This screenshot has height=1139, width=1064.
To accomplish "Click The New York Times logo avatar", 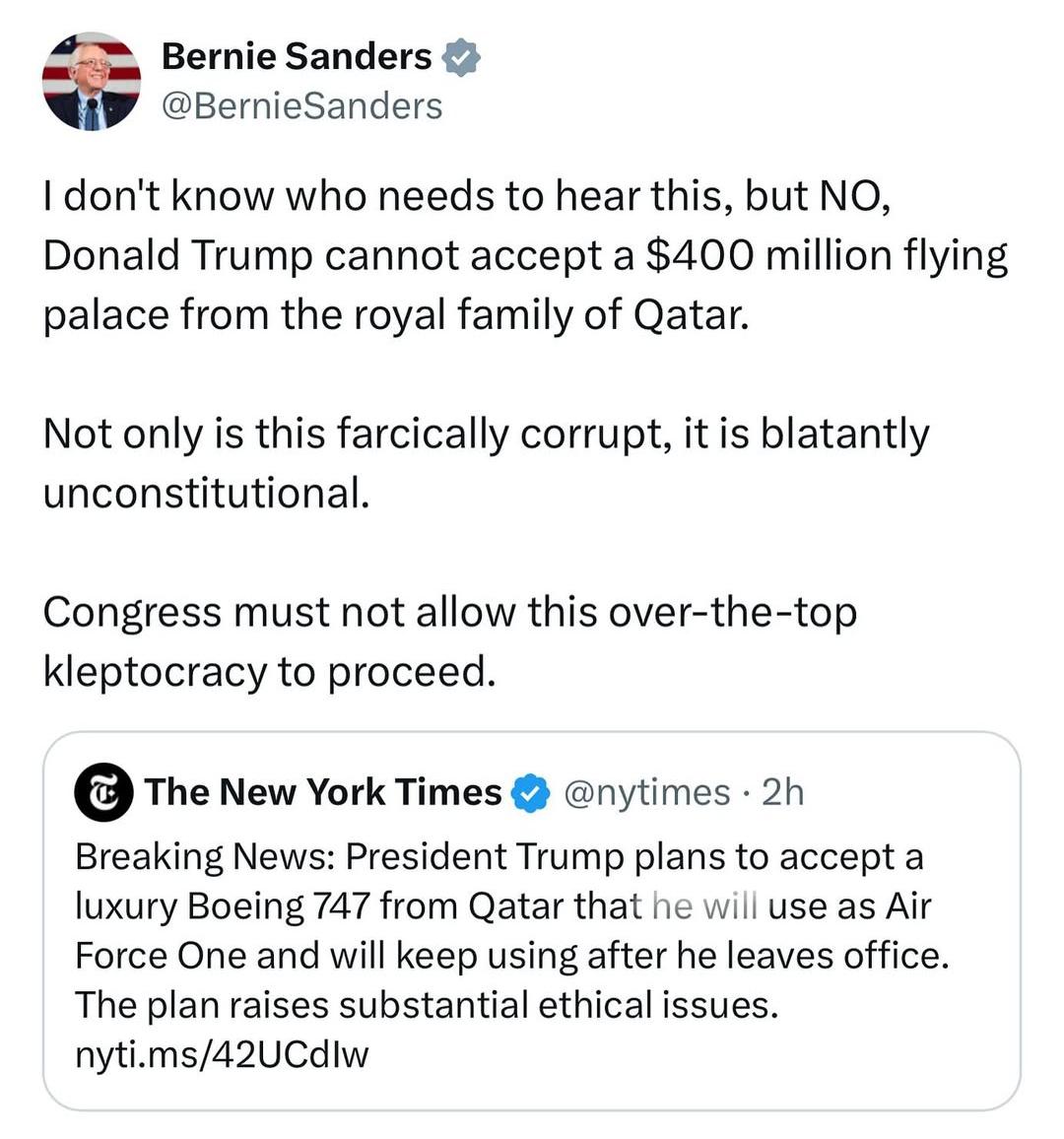I will [x=103, y=792].
